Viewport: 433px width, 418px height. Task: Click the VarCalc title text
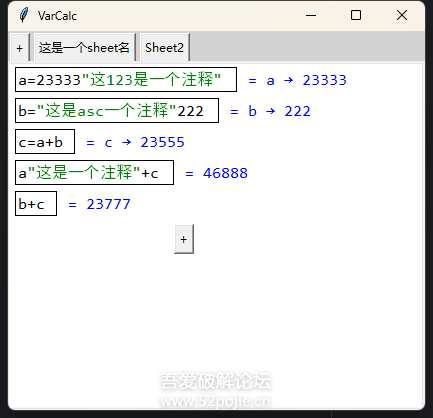pos(57,16)
